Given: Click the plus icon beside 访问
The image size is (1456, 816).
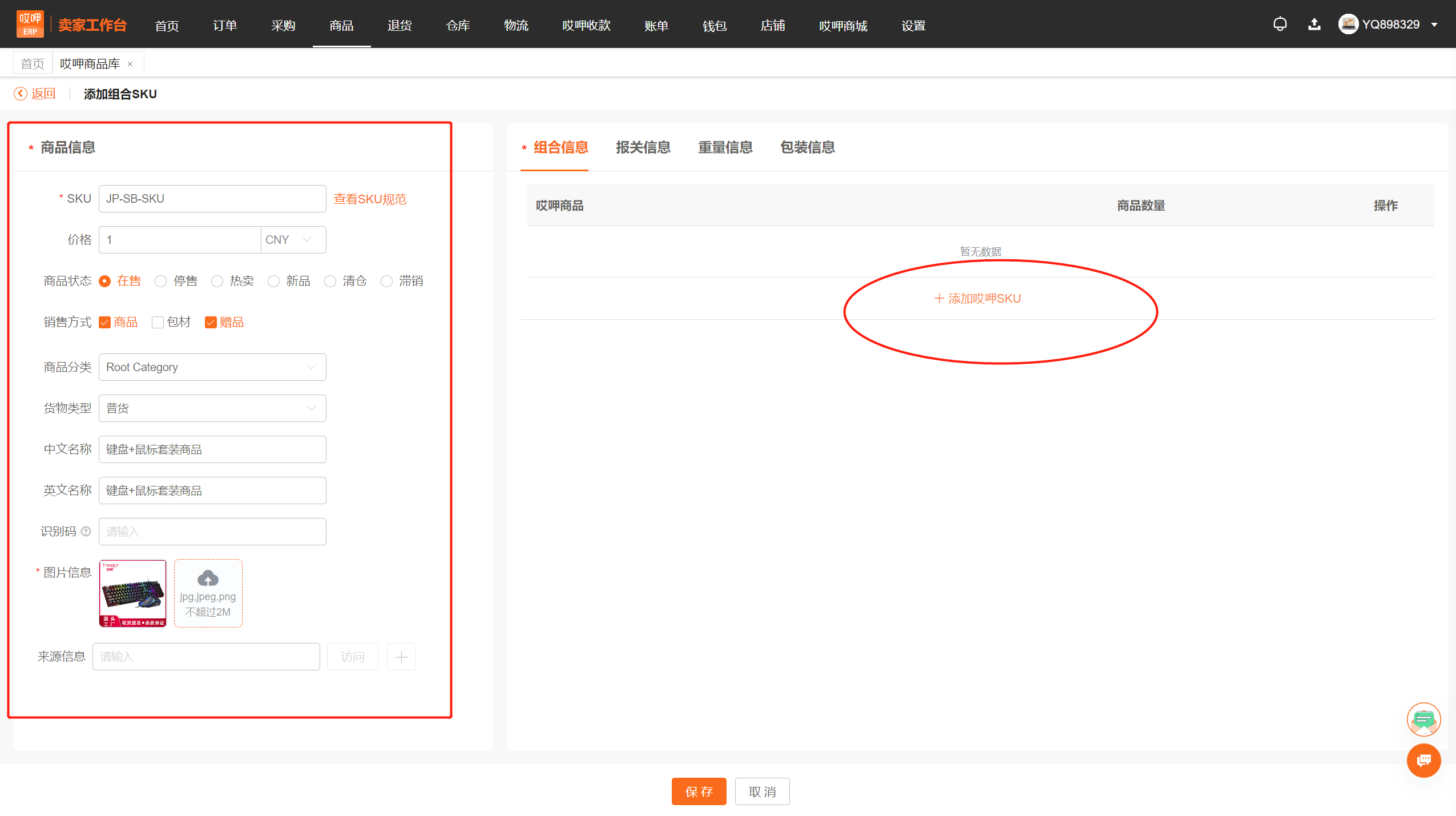Looking at the screenshot, I should [x=401, y=657].
